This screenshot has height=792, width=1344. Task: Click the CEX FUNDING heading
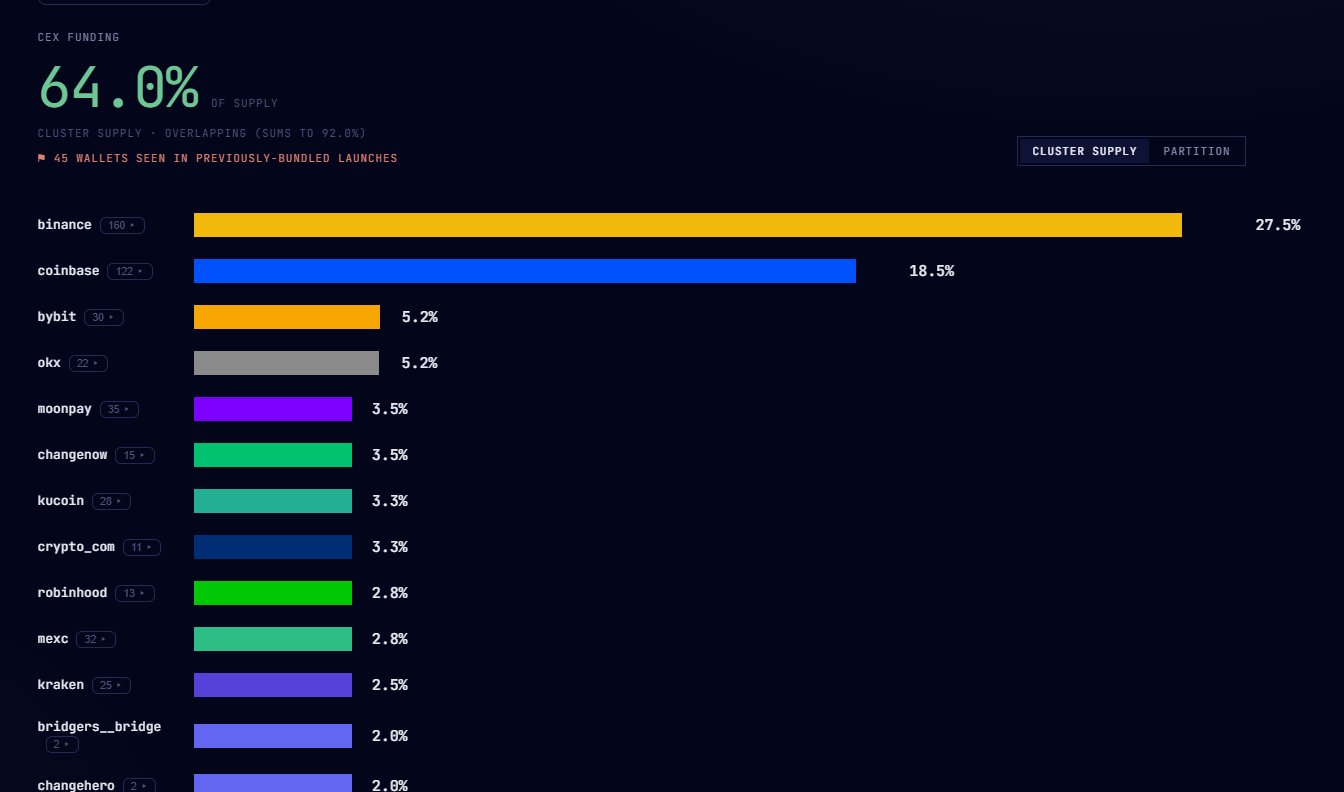coord(78,37)
